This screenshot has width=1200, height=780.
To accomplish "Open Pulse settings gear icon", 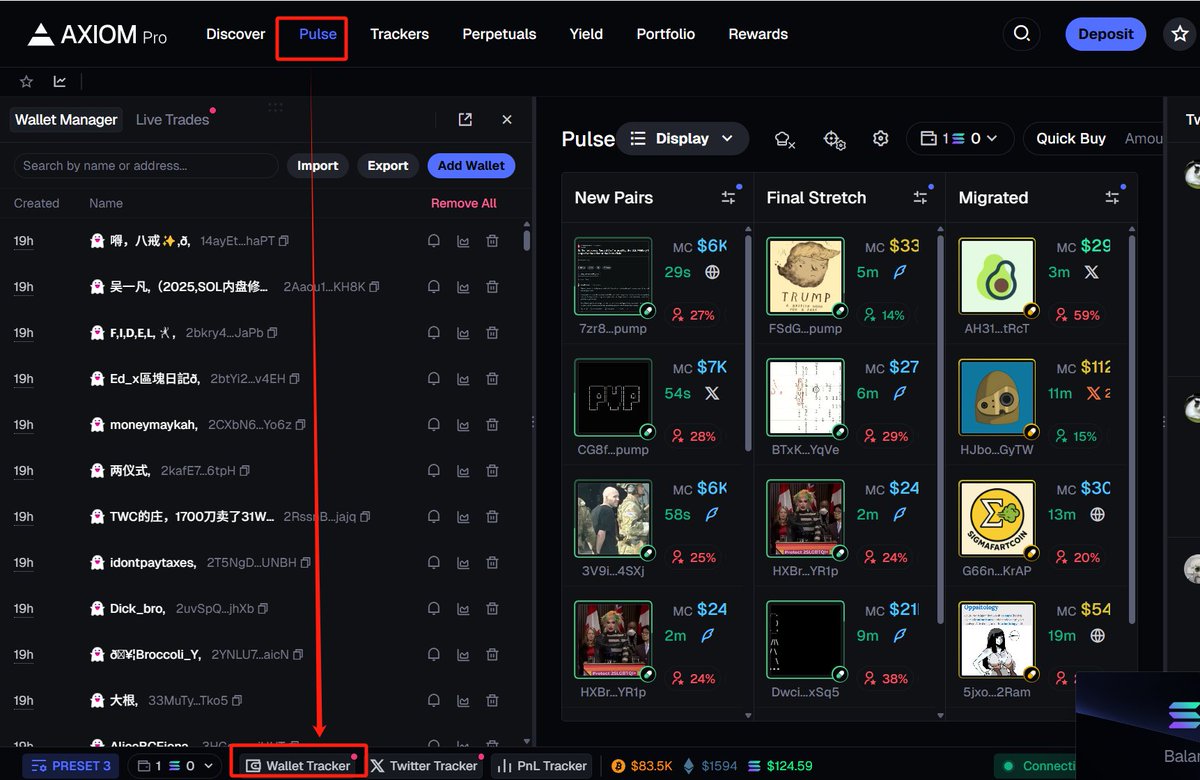I will 880,139.
